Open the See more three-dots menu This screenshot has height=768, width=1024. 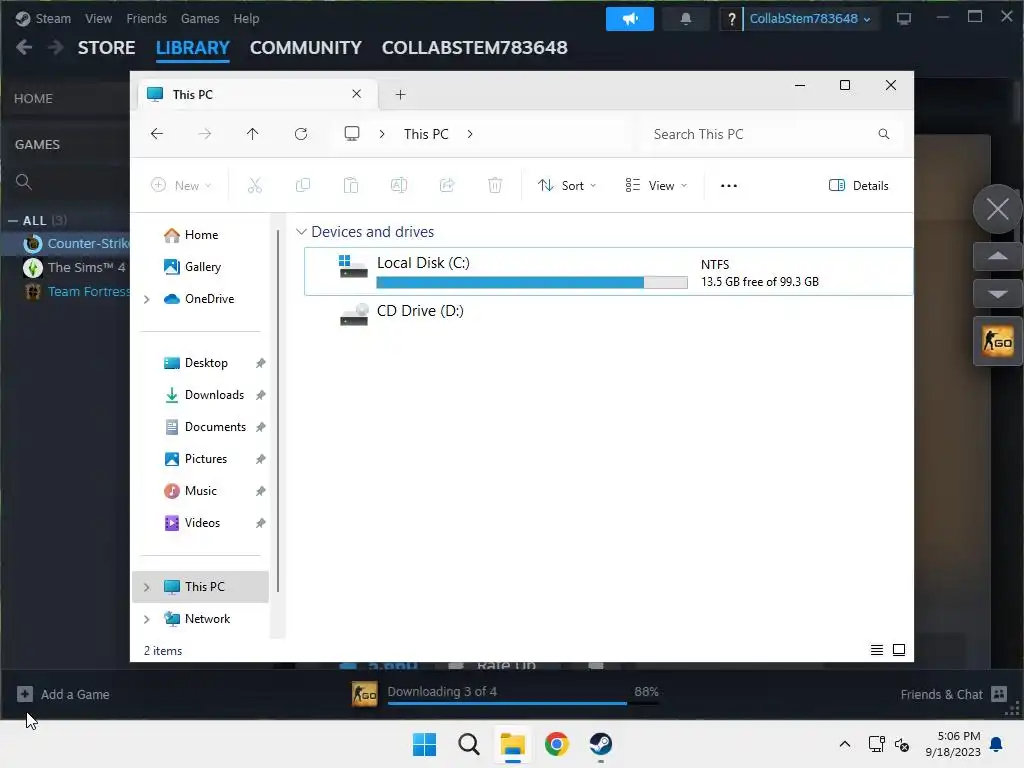coord(729,185)
